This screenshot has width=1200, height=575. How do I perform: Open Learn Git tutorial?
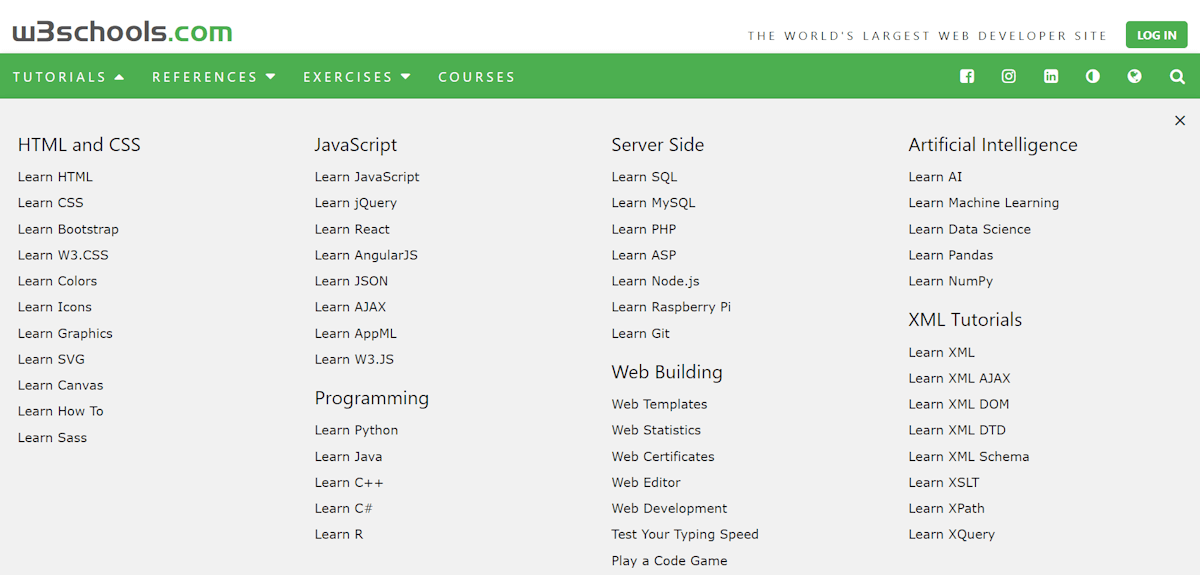pos(641,333)
